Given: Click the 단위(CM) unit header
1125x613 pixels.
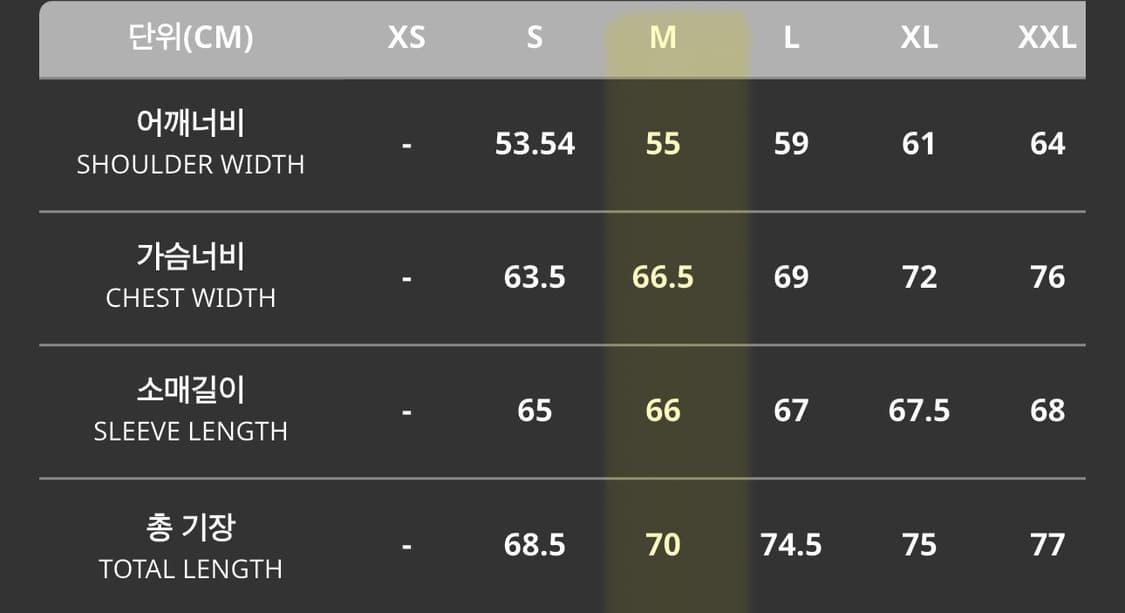Looking at the screenshot, I should point(190,38).
